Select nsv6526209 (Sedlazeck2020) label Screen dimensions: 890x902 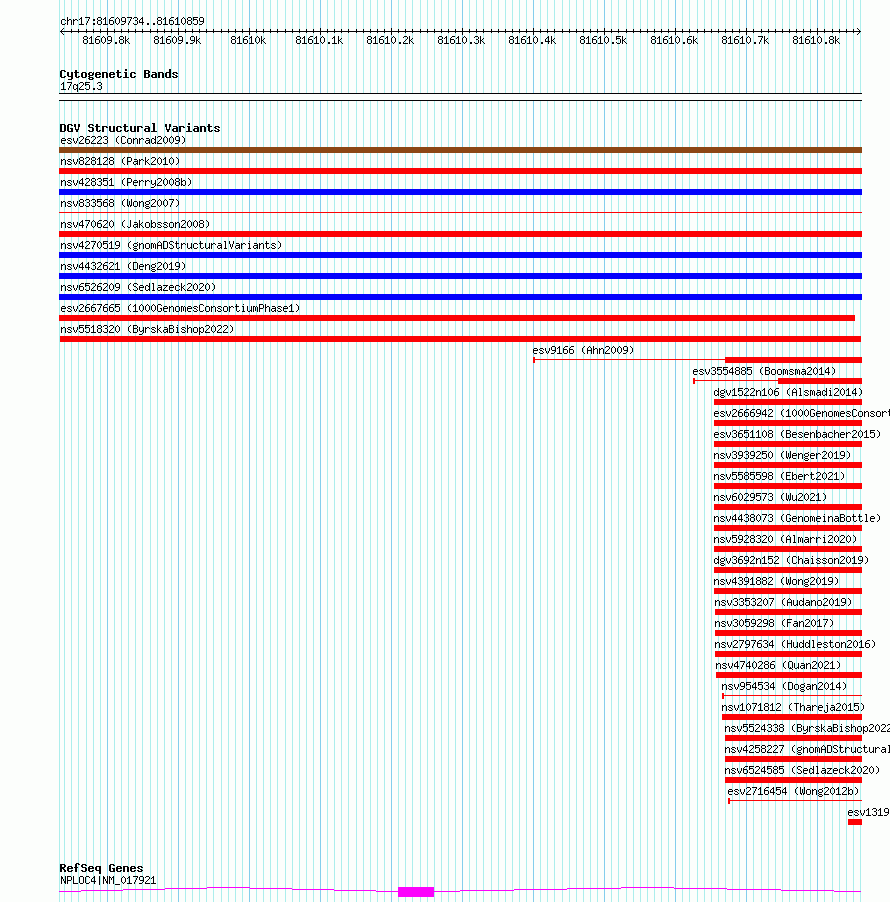(138, 287)
